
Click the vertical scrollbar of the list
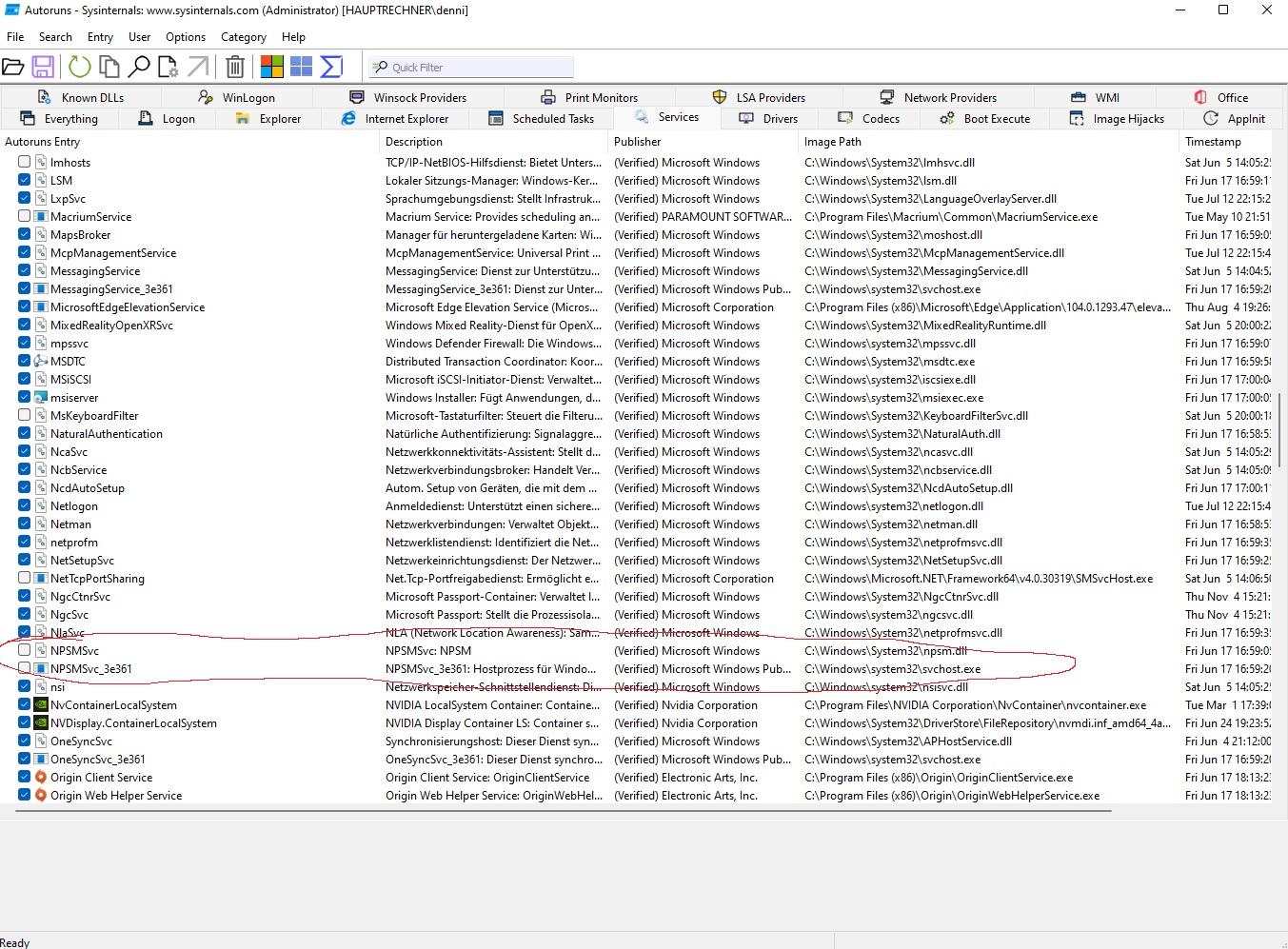(1279, 430)
